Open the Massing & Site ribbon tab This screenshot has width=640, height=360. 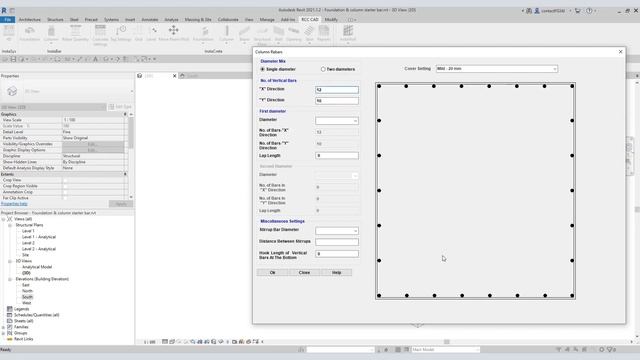198,20
